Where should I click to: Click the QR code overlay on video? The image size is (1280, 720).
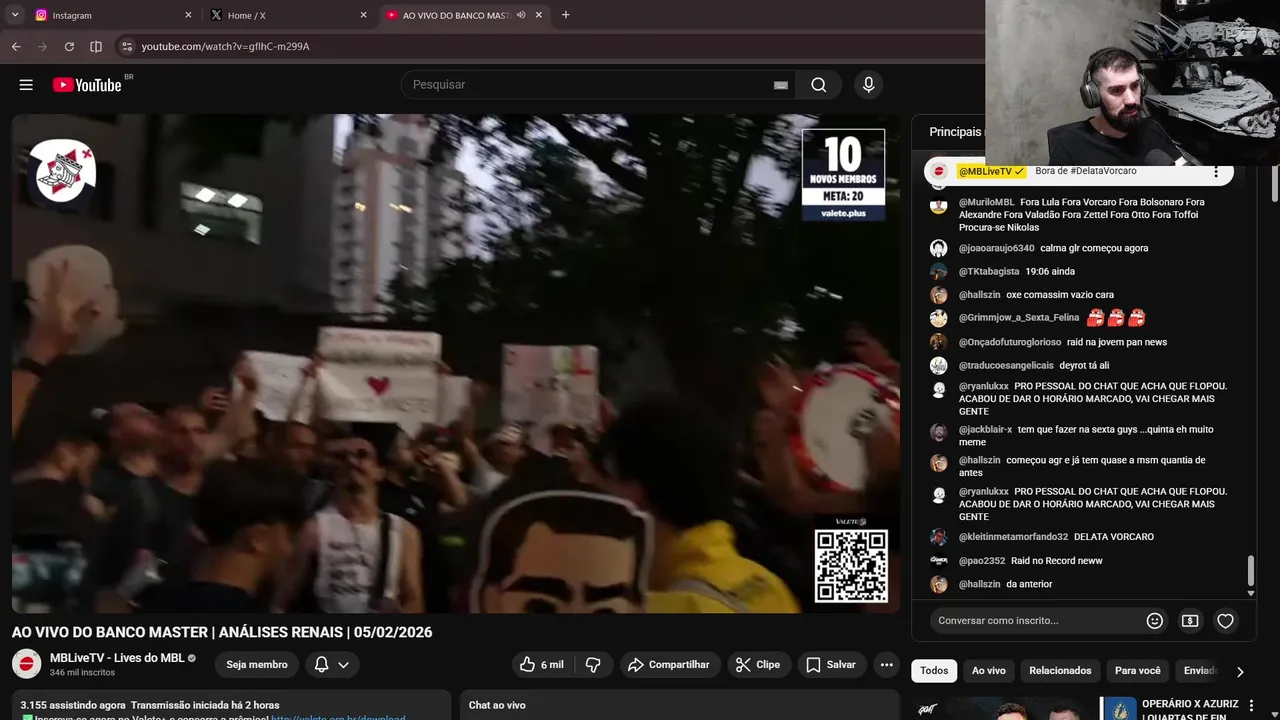click(851, 566)
